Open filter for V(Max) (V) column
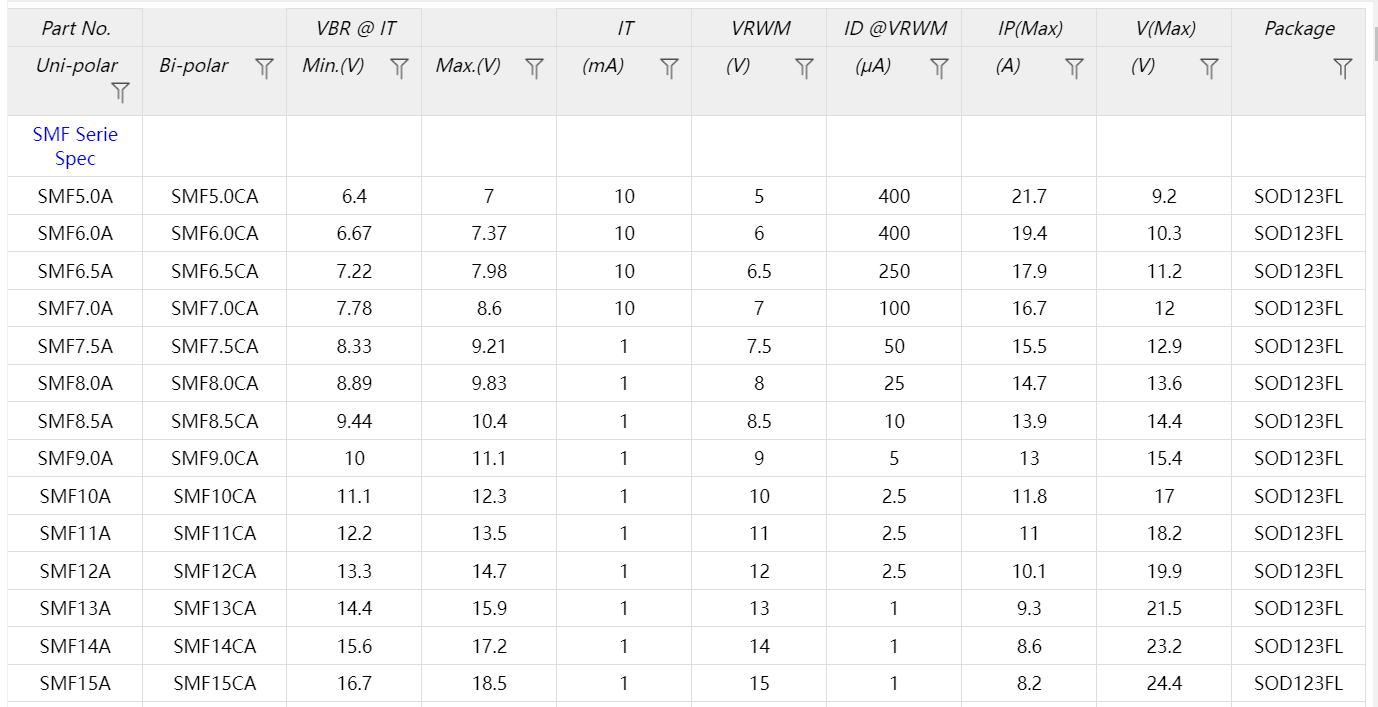The height and width of the screenshot is (707, 1378). tap(1209, 68)
